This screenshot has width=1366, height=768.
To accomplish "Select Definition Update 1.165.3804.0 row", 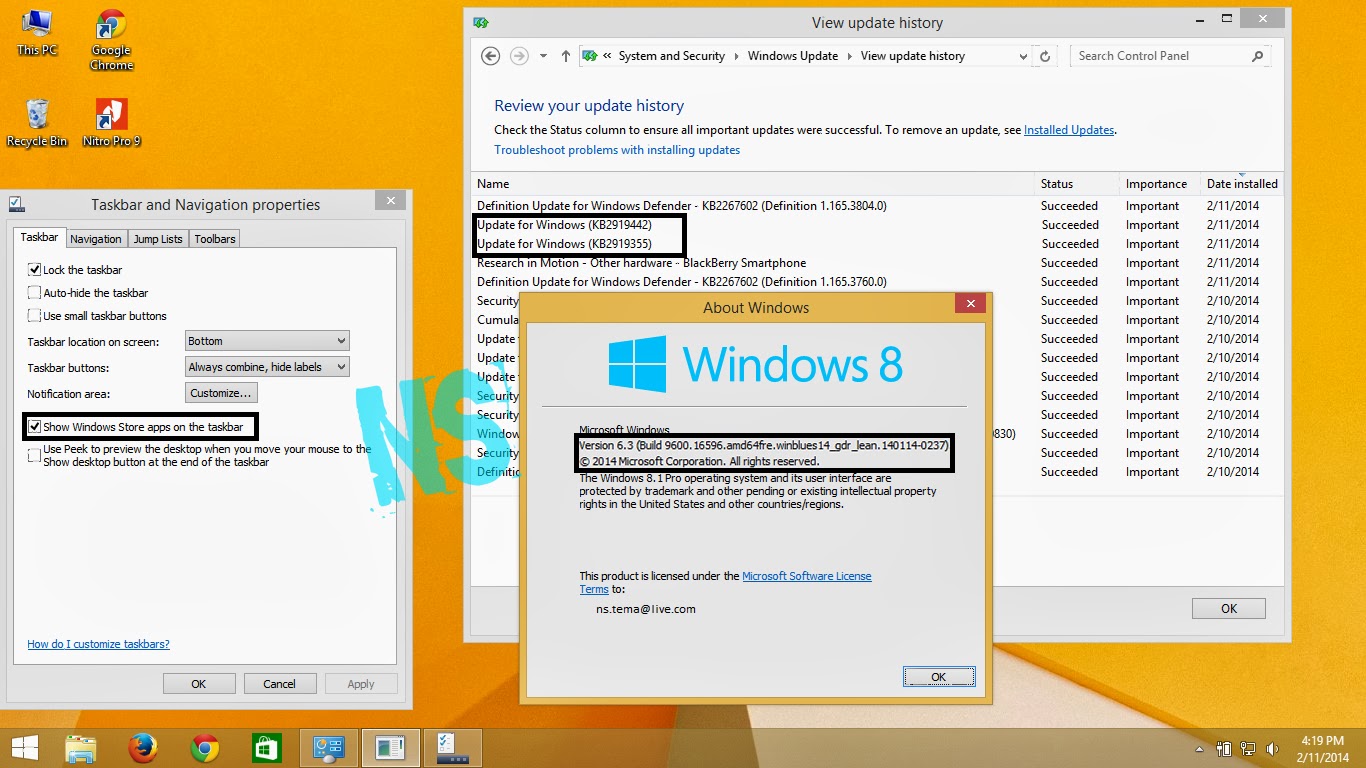I will tap(876, 206).
